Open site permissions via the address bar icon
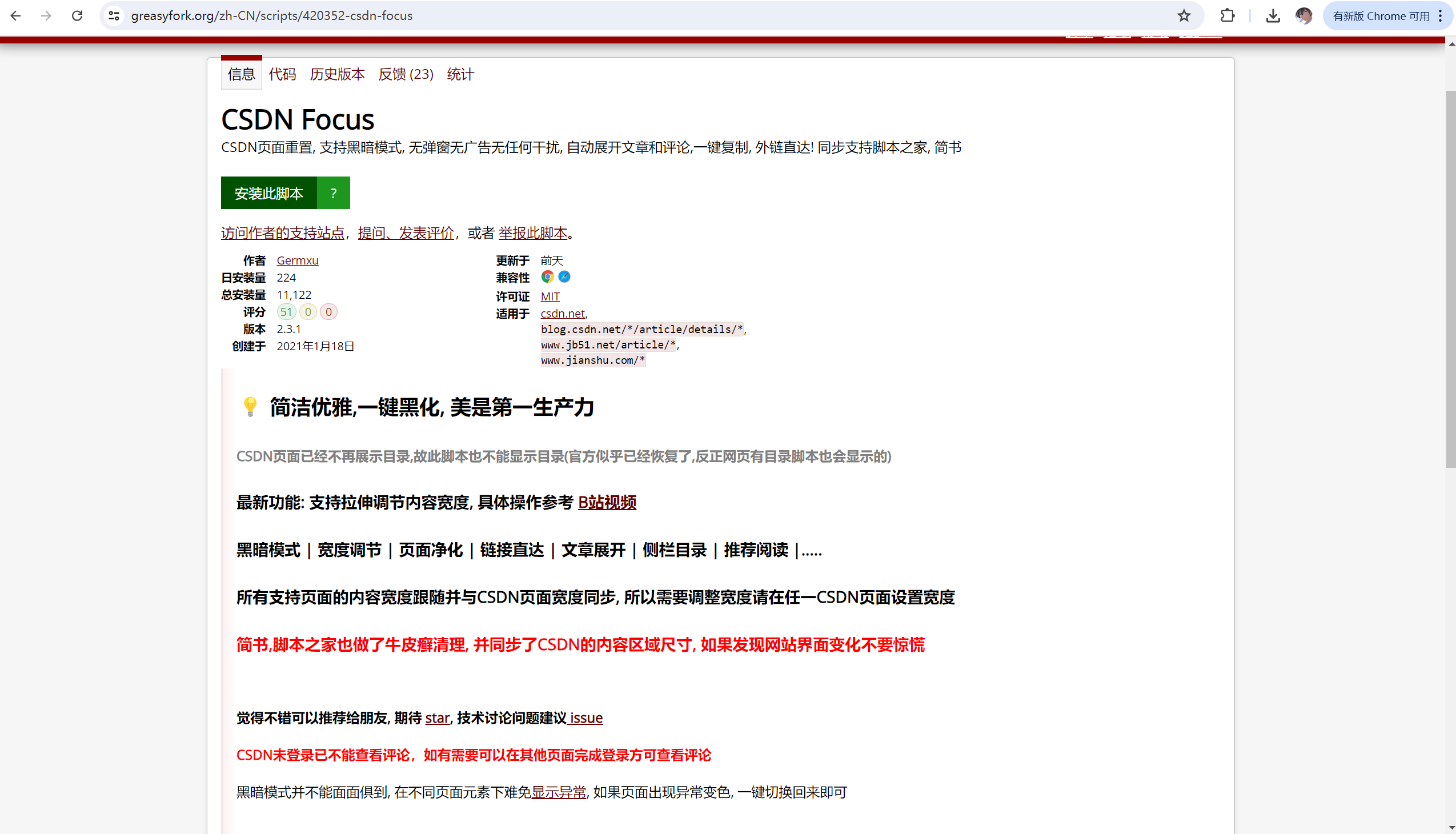Image resolution: width=1456 pixels, height=834 pixels. (114, 15)
